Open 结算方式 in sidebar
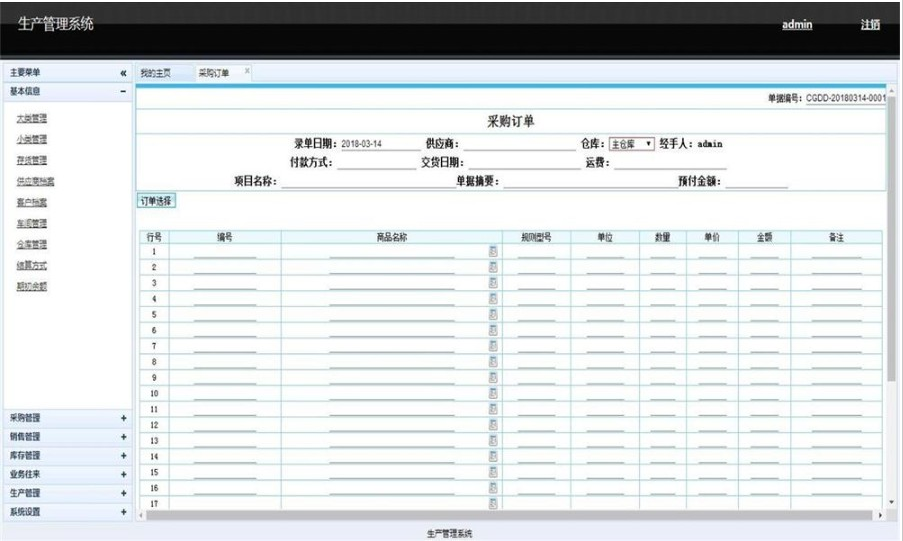This screenshot has width=903, height=541. (x=32, y=265)
